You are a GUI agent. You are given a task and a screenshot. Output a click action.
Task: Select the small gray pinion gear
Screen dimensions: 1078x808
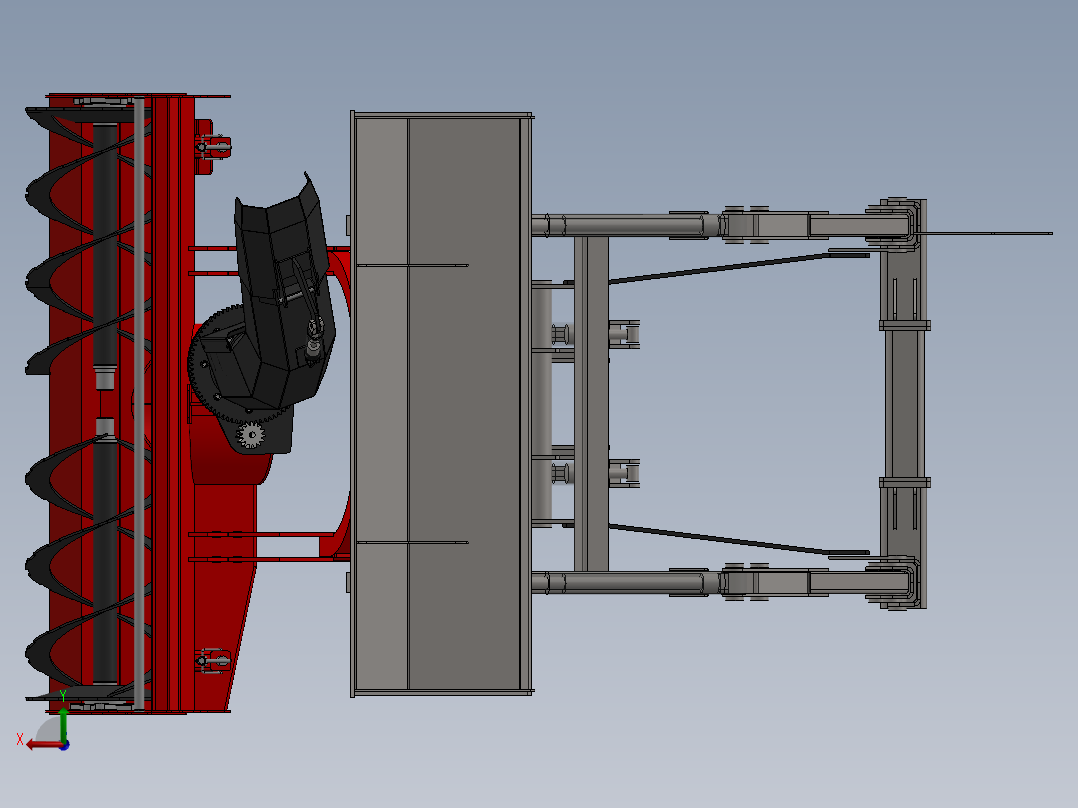point(249,434)
